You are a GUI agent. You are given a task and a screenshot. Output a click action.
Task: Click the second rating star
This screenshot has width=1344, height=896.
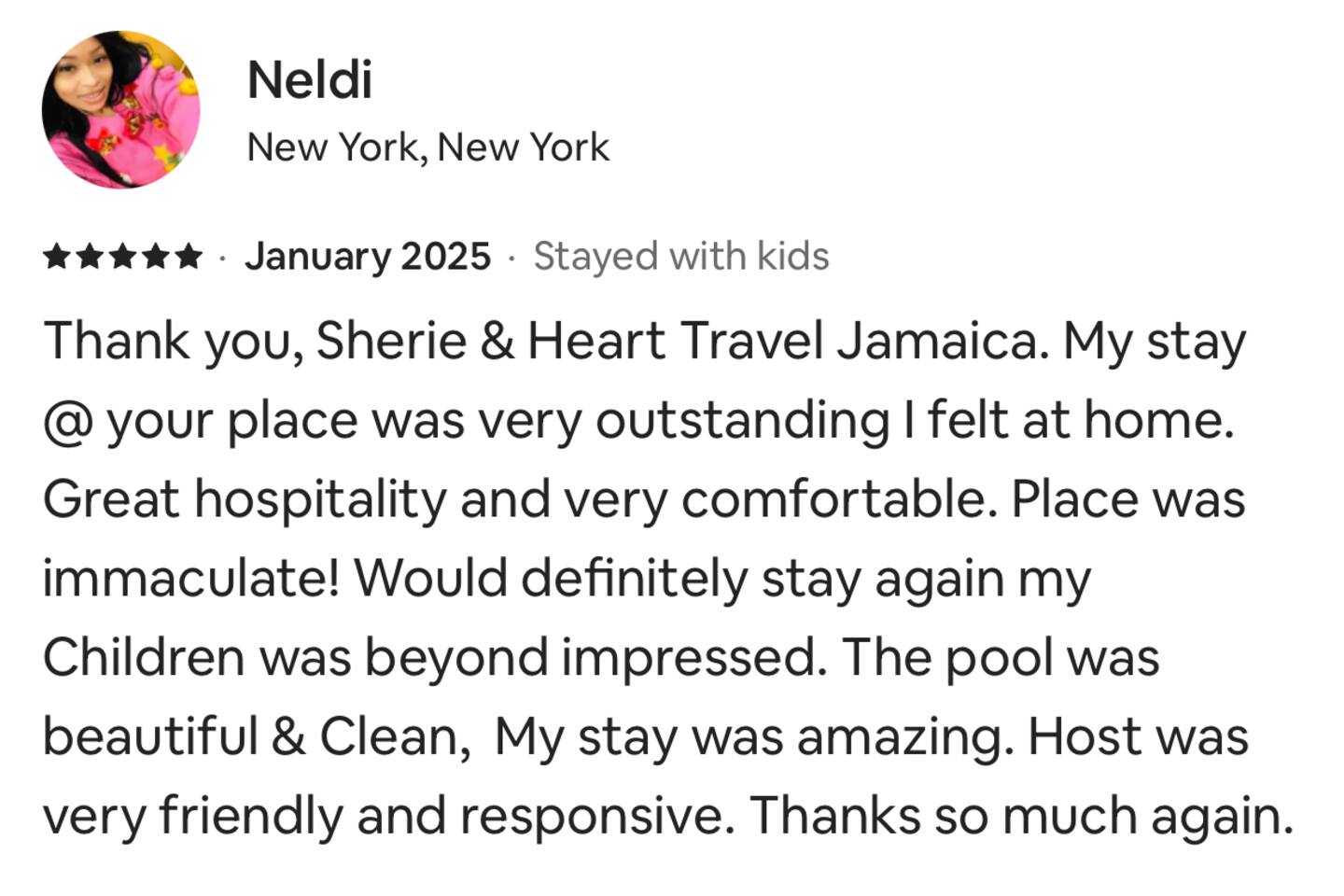click(x=90, y=257)
